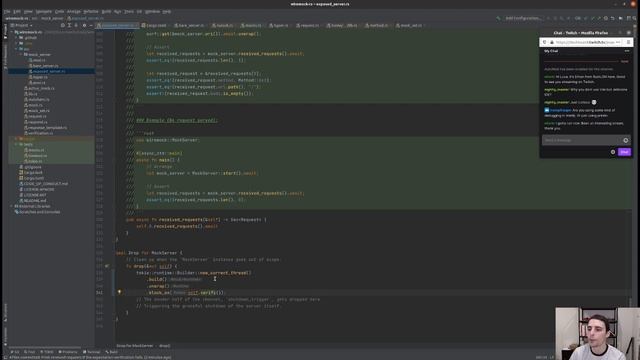
Task: Open verification.rs in the project tree
Action: [x=38, y=133]
